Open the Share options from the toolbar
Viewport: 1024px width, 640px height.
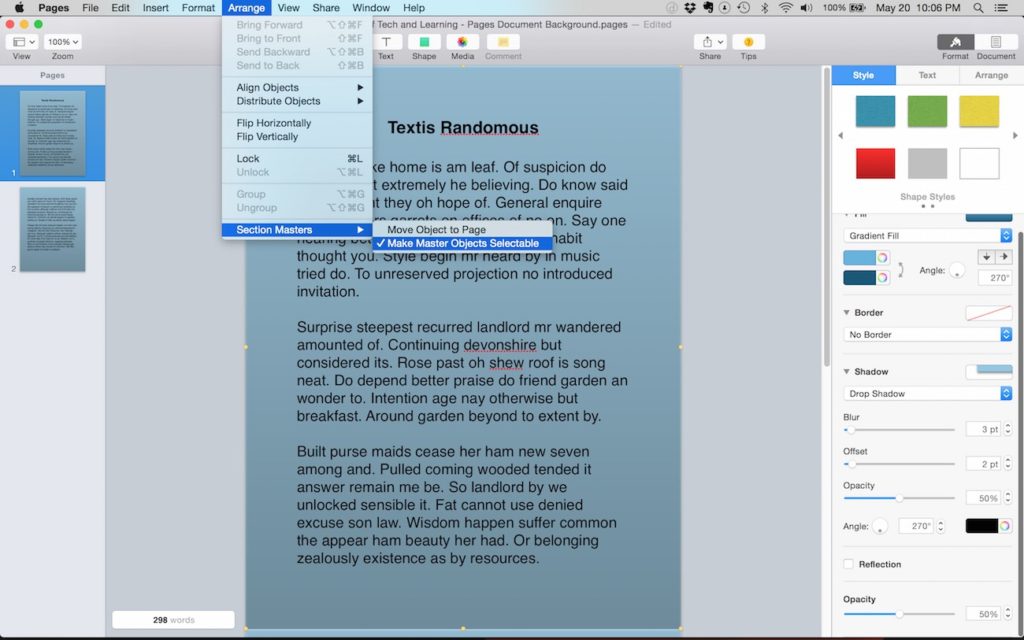(x=710, y=42)
